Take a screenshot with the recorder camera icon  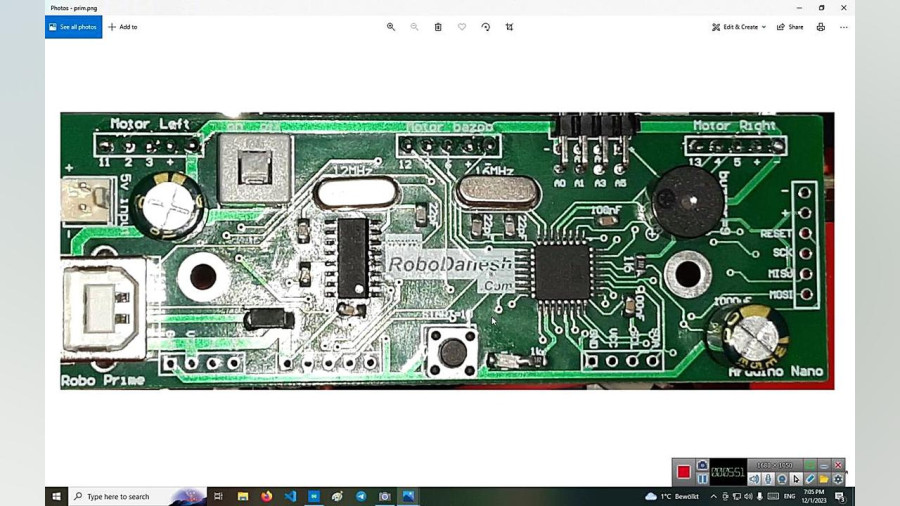(x=702, y=465)
